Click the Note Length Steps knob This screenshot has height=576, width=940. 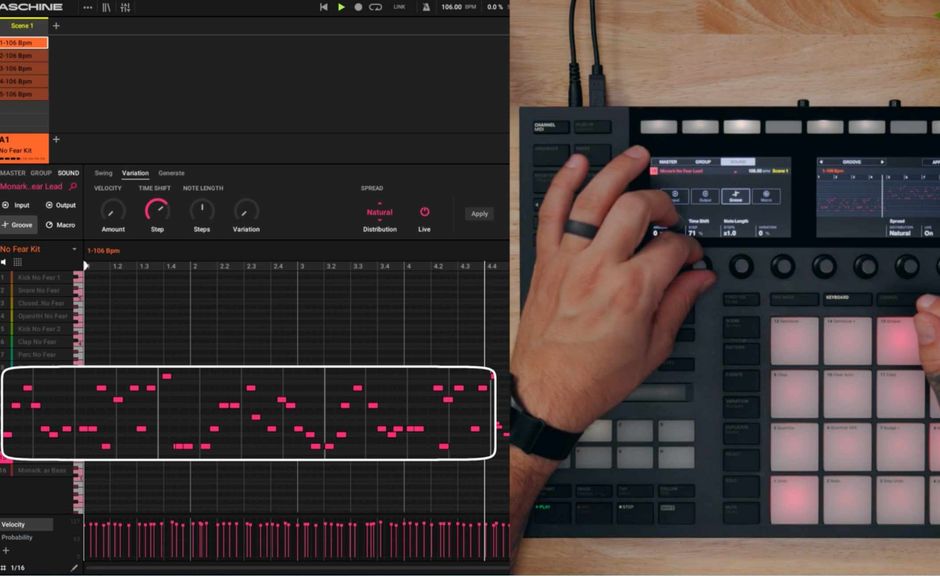pyautogui.click(x=202, y=211)
